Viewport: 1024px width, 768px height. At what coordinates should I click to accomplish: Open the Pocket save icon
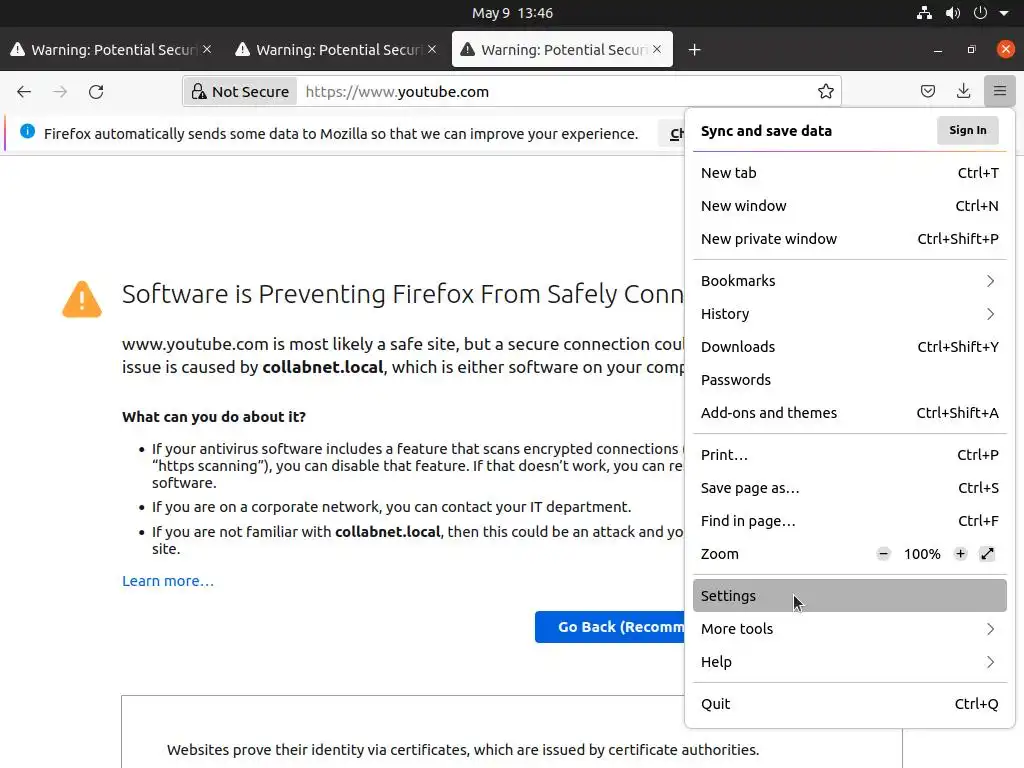928,92
